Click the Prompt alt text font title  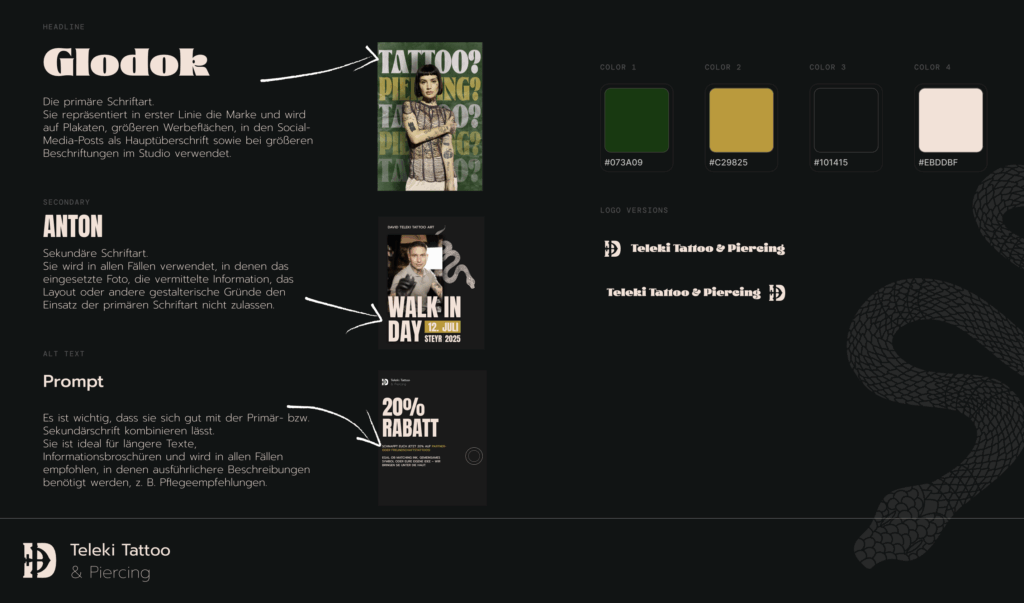pos(73,381)
